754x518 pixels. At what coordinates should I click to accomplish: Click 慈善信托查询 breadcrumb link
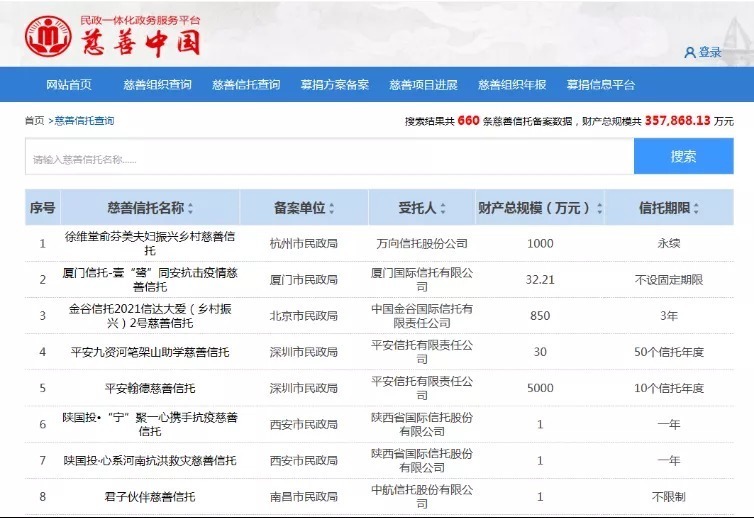click(85, 121)
